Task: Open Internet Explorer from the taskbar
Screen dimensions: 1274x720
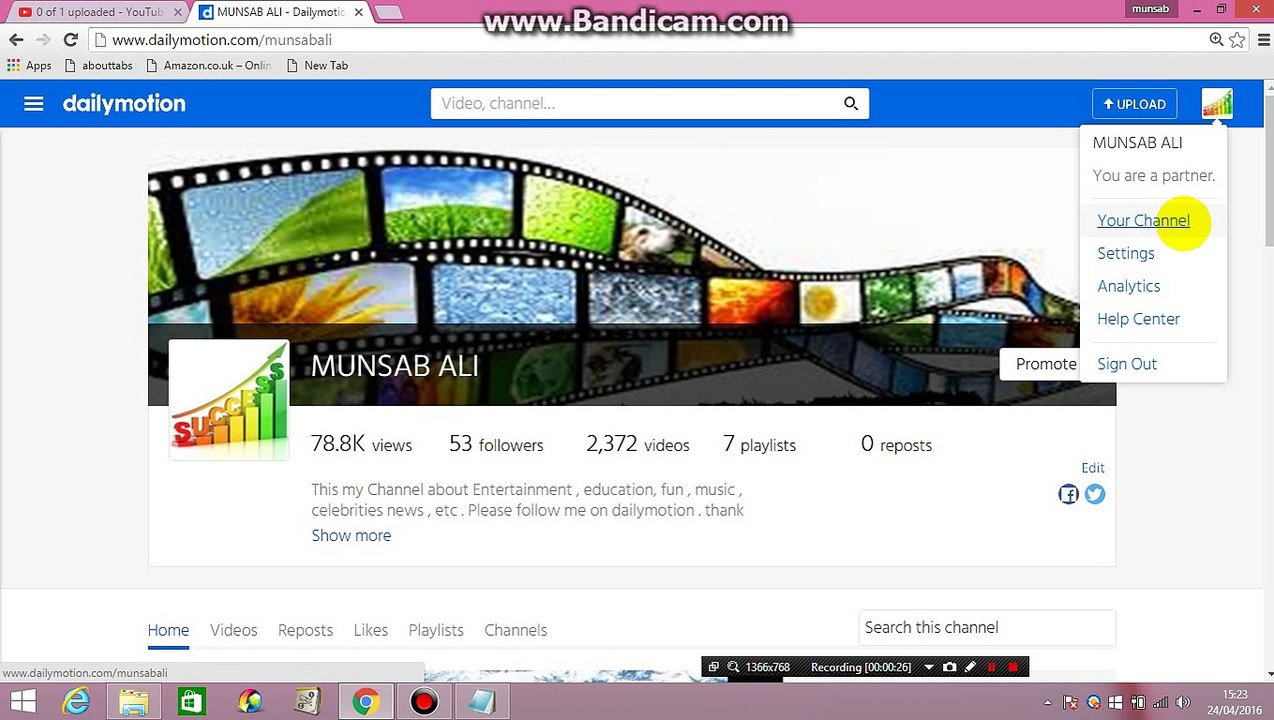Action: pyautogui.click(x=76, y=702)
